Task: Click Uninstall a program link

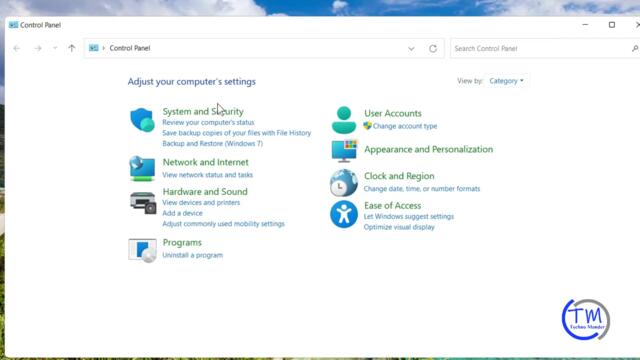Action: click(x=193, y=255)
